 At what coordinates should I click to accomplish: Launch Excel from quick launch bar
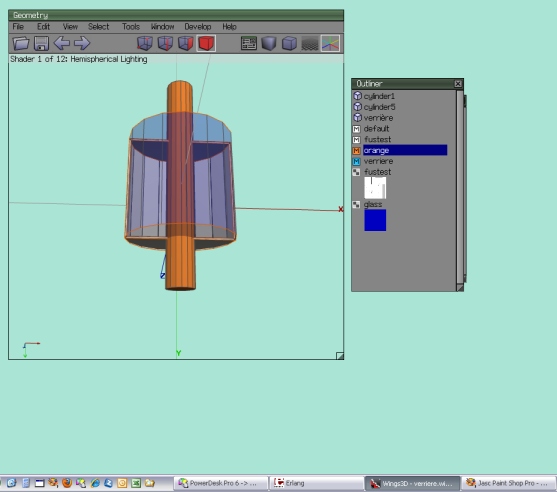point(136,483)
